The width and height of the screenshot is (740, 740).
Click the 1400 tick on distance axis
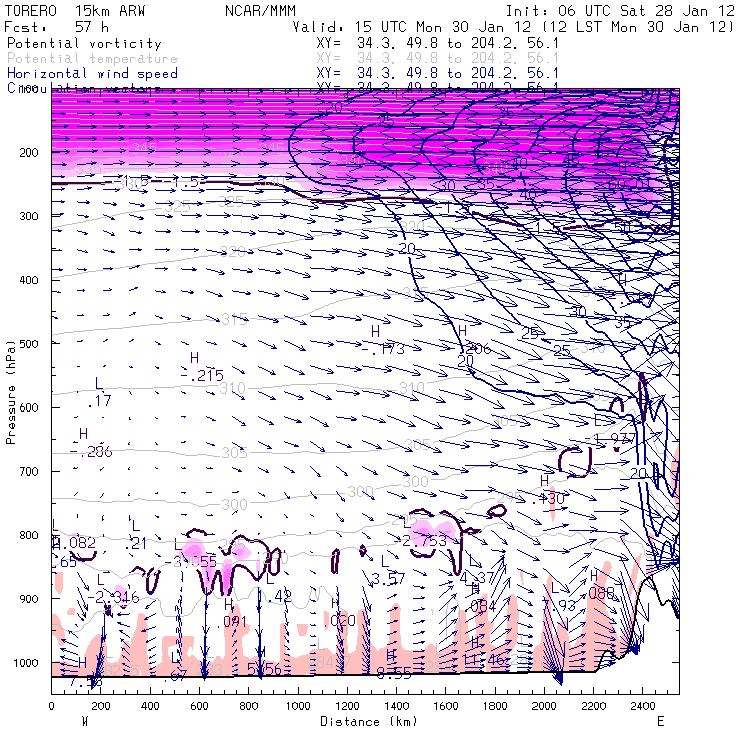tap(396, 706)
